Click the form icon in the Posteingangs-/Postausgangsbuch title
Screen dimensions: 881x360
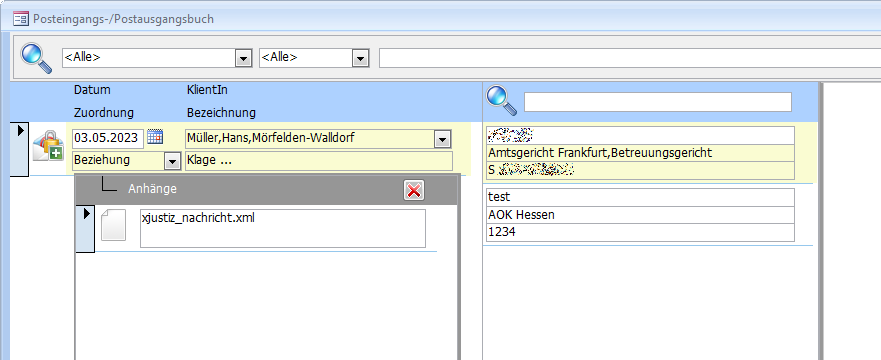click(21, 19)
